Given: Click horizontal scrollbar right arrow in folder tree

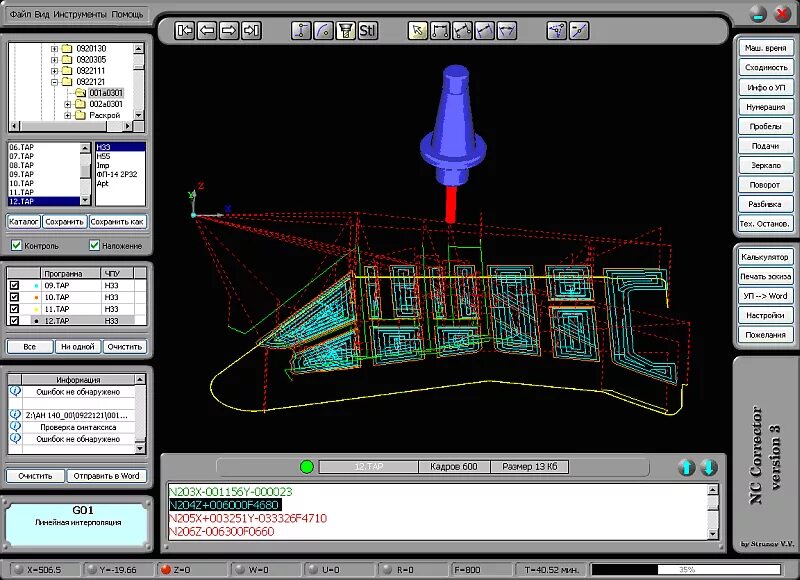Looking at the screenshot, I should (x=127, y=126).
